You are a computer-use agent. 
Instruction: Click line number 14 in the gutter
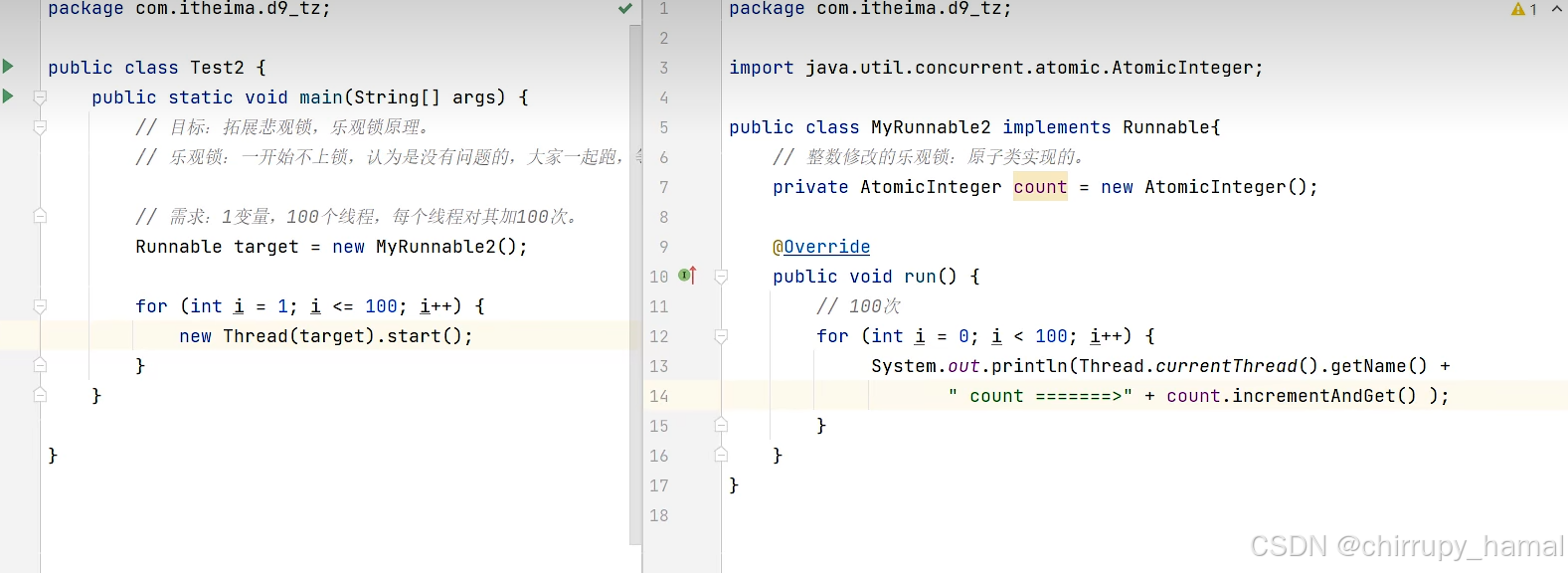pyautogui.click(x=659, y=396)
